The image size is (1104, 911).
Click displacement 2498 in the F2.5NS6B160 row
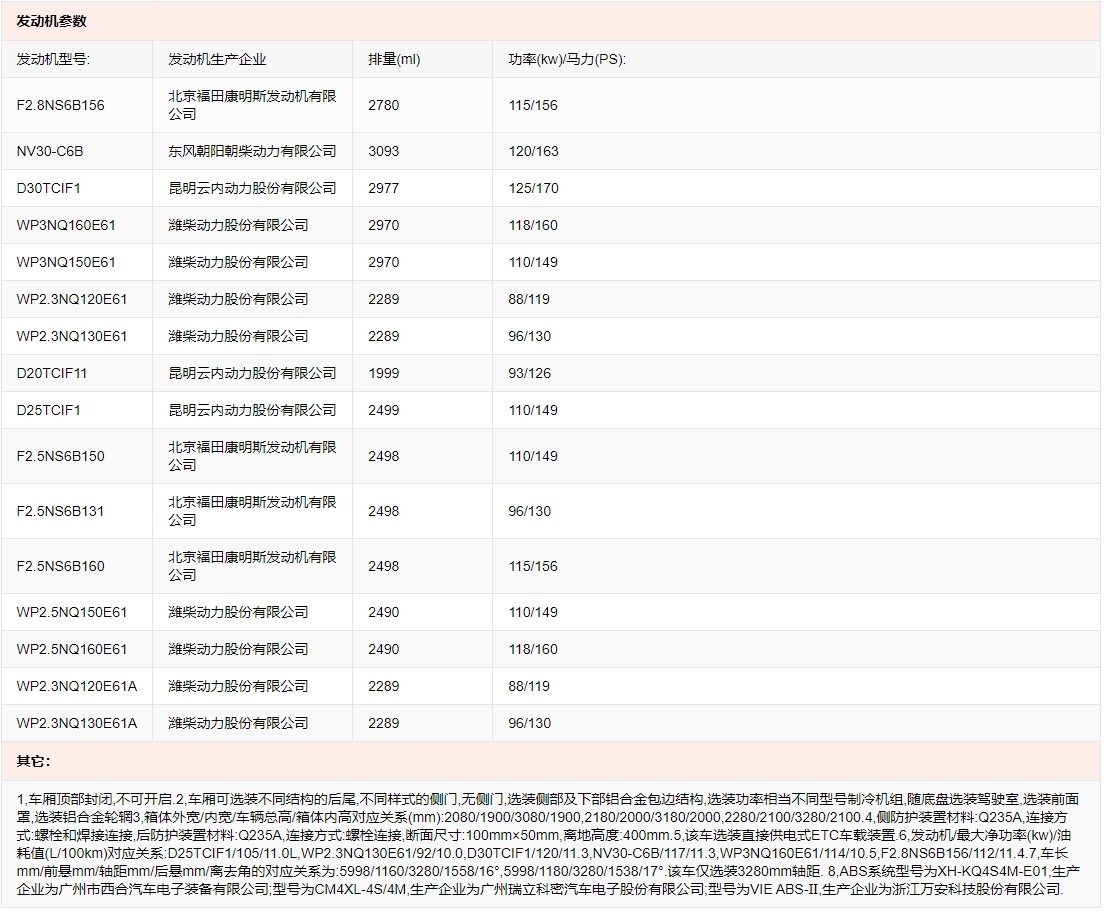coord(384,566)
